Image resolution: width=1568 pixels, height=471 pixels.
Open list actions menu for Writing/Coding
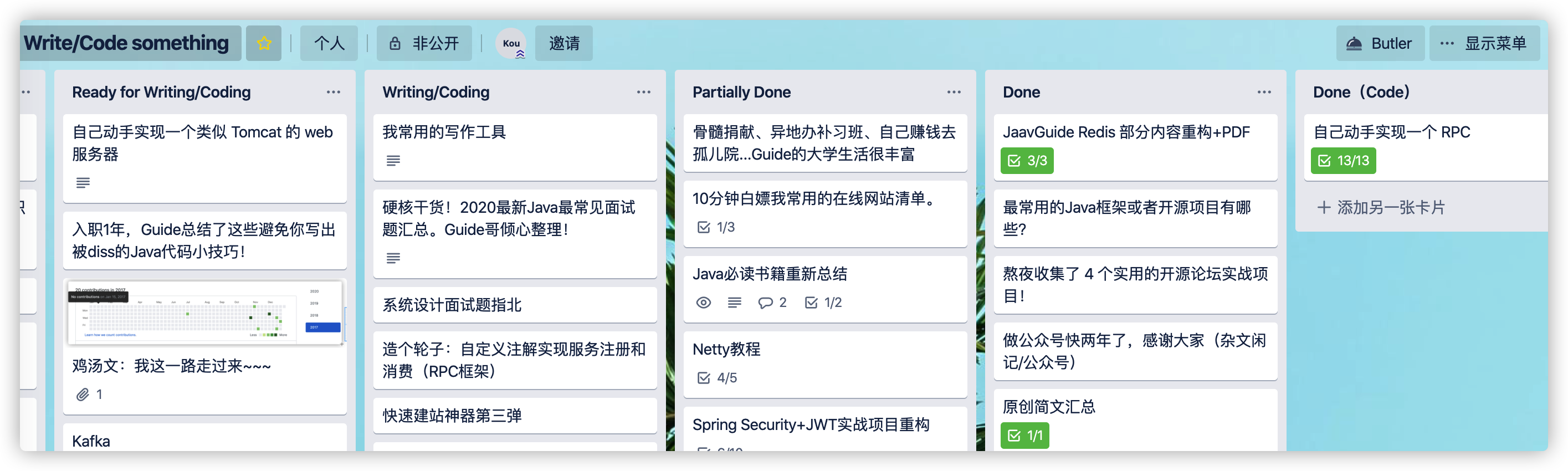click(643, 92)
